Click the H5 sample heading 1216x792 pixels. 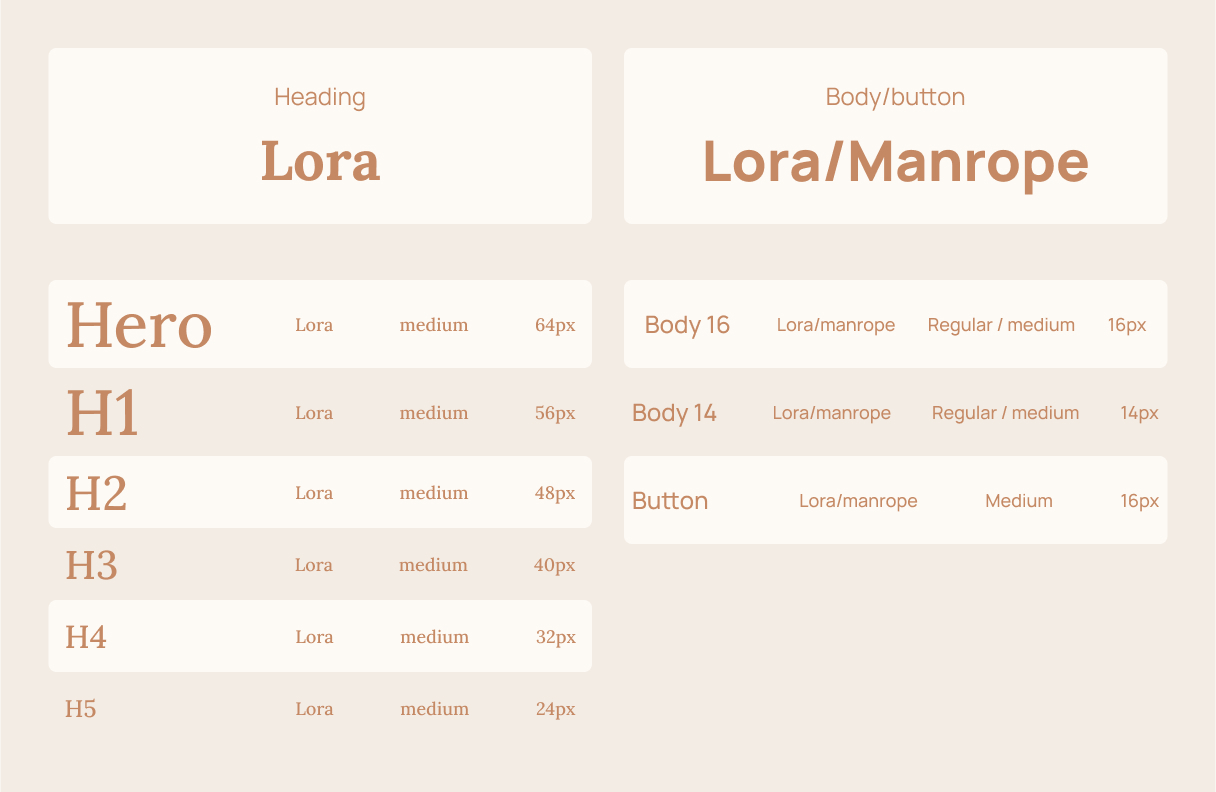(x=81, y=709)
